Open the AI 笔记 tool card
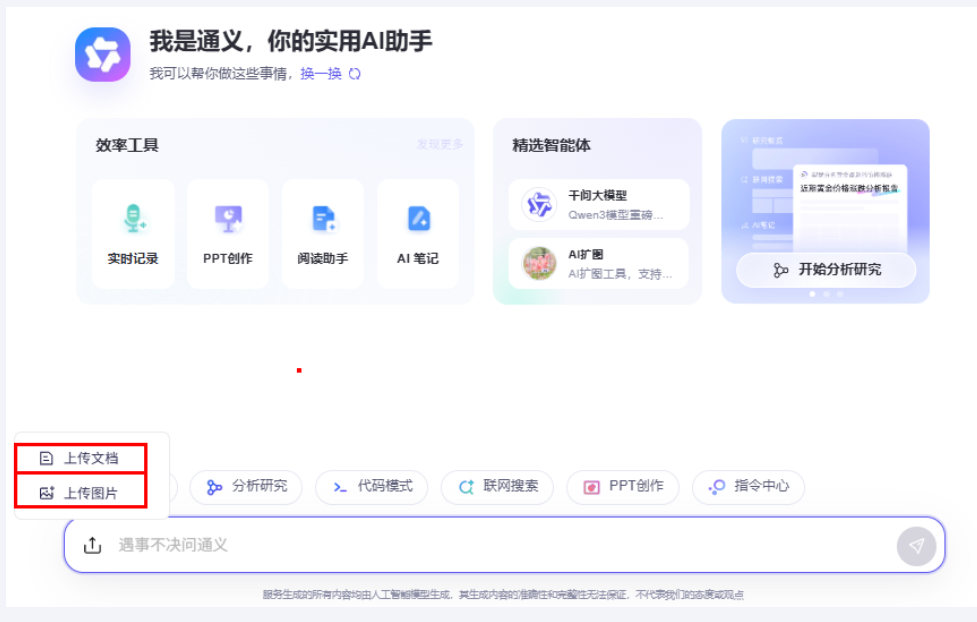Viewport: 977px width, 622px height. point(418,234)
